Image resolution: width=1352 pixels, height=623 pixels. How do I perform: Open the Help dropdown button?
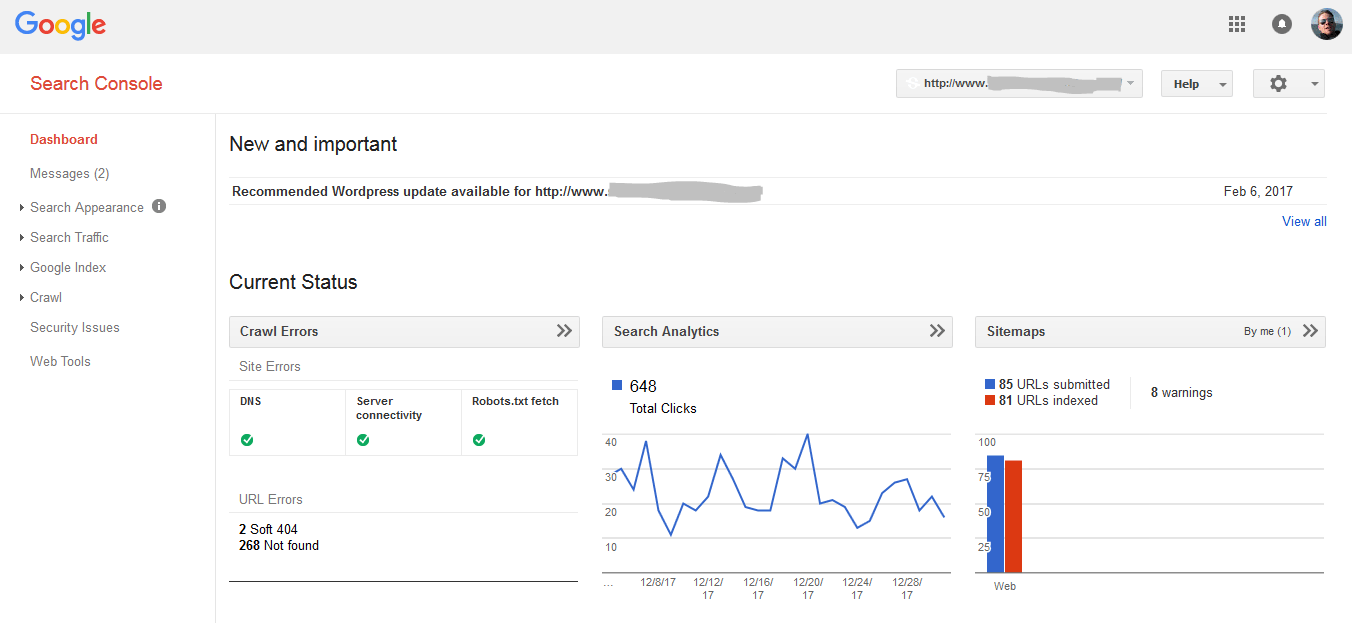click(1196, 84)
